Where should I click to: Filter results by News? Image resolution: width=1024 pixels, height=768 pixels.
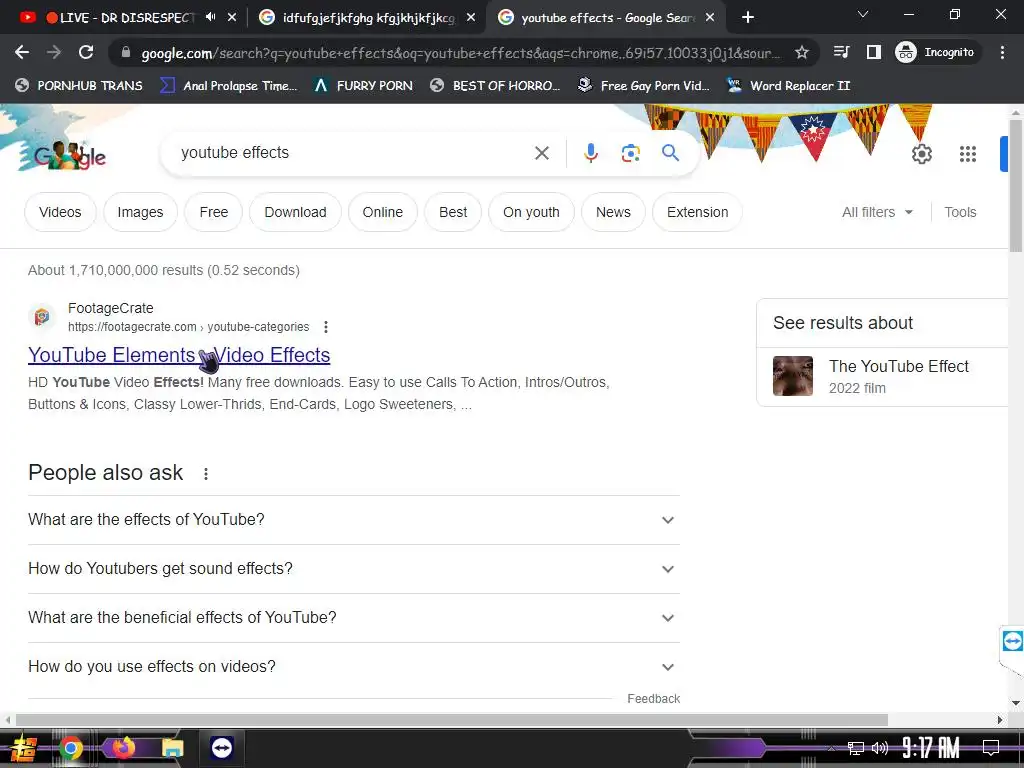(613, 212)
